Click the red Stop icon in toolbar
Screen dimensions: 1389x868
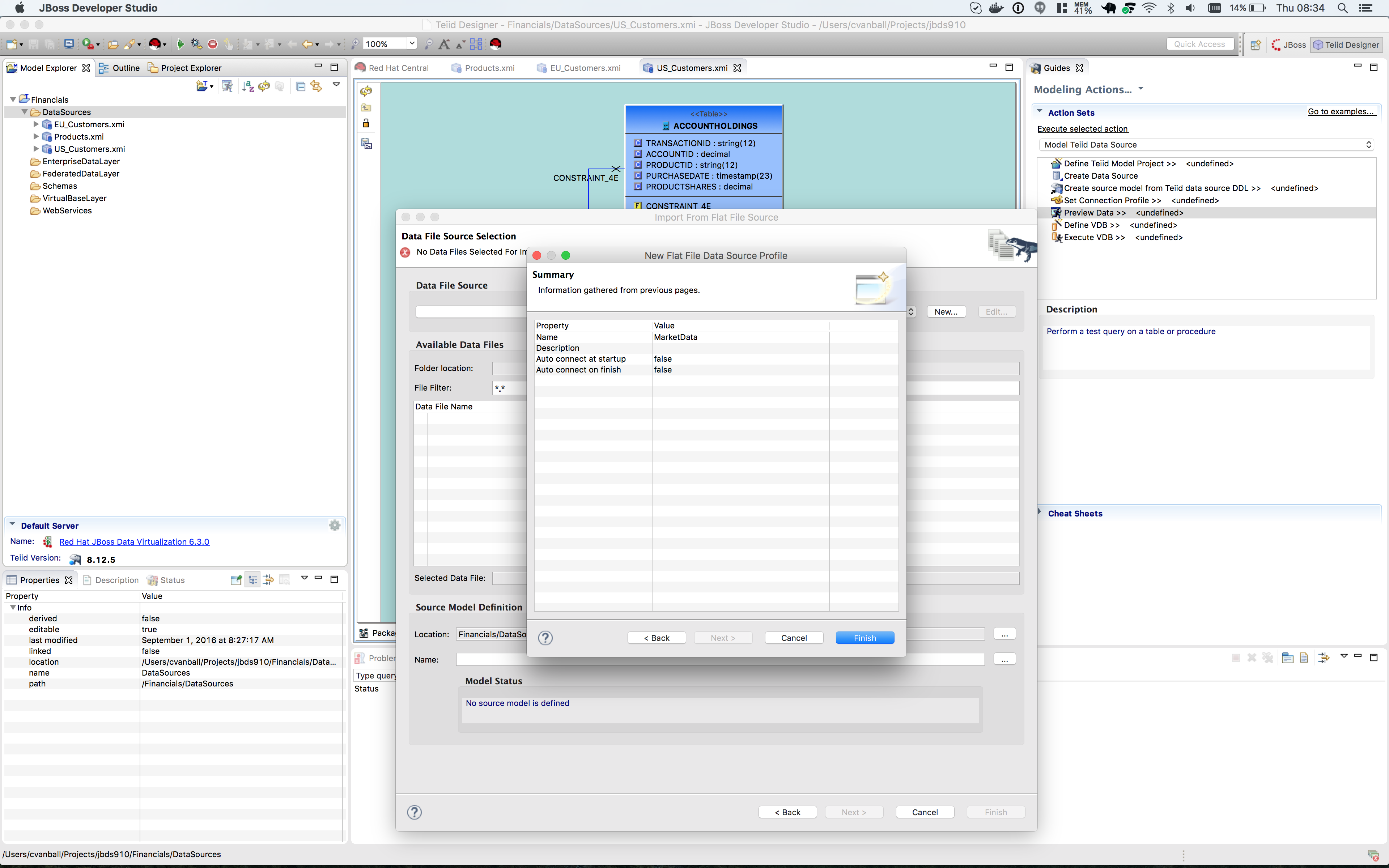click(x=212, y=44)
